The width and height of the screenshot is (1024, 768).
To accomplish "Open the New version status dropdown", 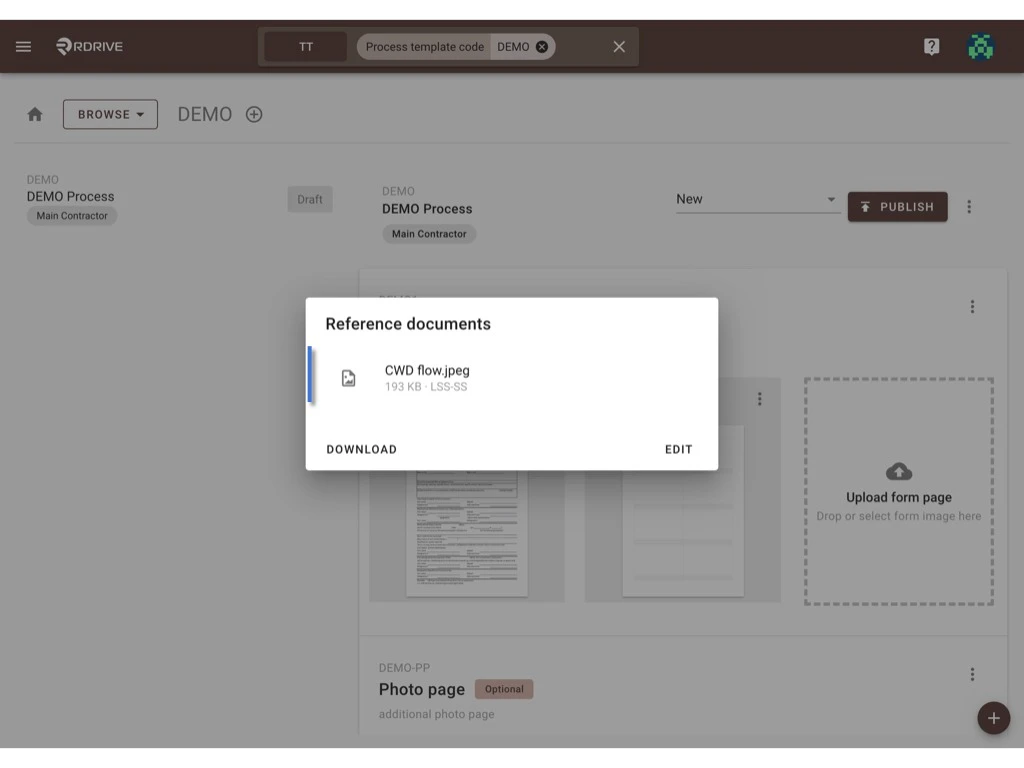I will tap(757, 199).
